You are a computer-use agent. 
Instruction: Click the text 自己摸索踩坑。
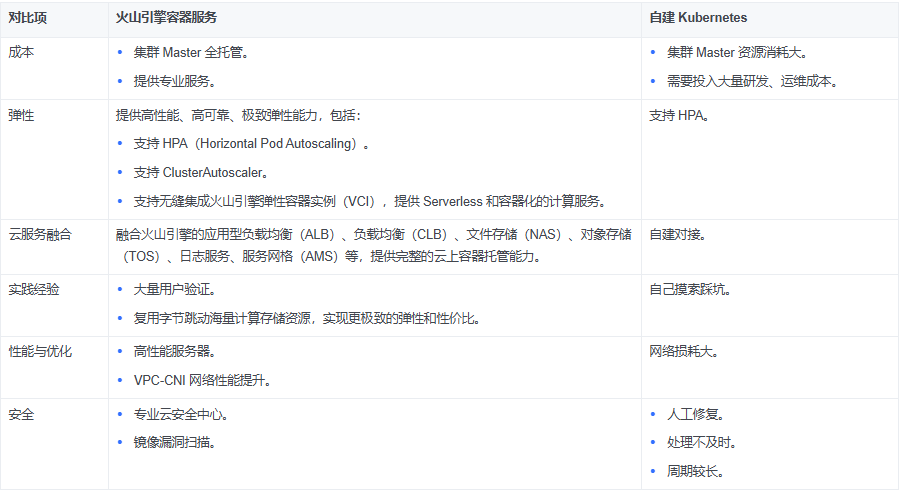click(x=690, y=290)
